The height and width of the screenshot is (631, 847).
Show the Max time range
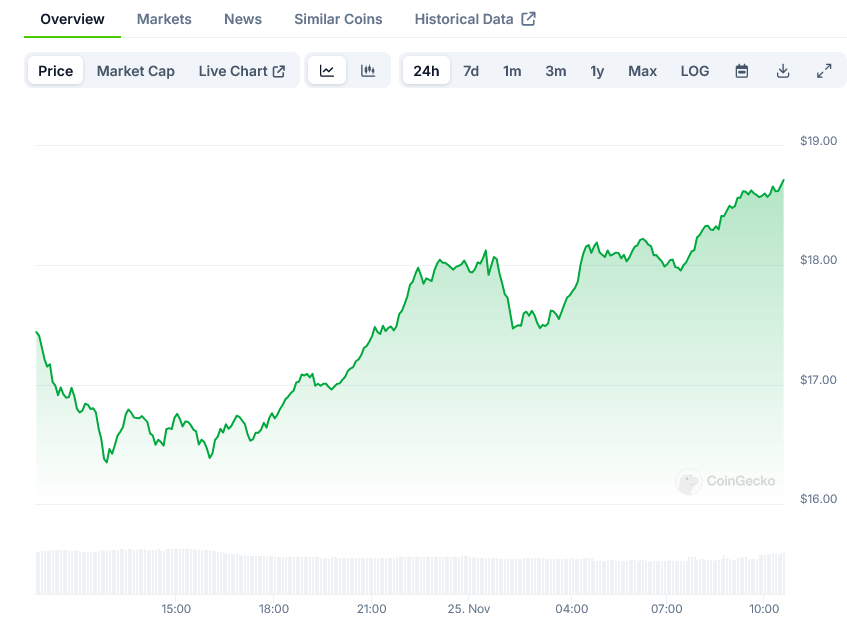tap(643, 71)
